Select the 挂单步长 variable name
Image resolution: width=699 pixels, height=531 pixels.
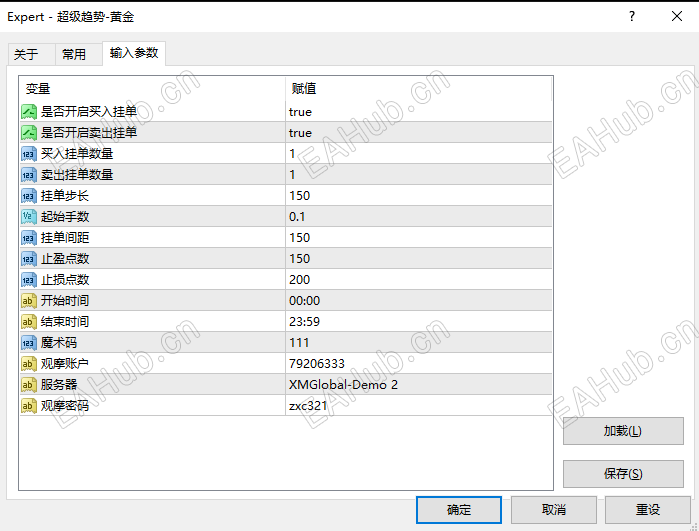pos(65,196)
